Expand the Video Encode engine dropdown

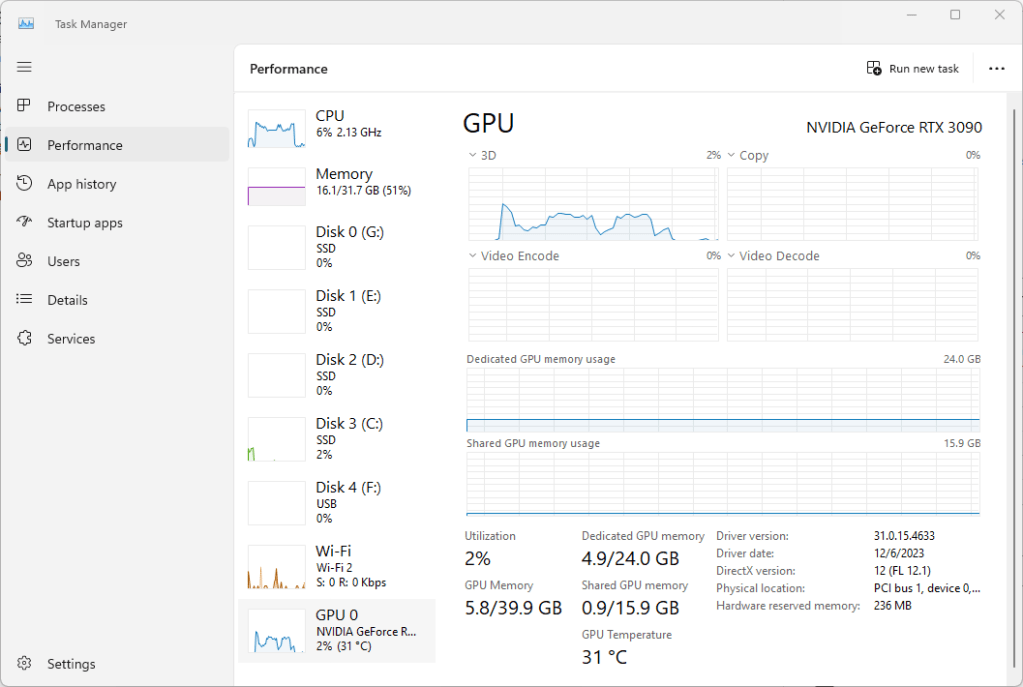(473, 256)
